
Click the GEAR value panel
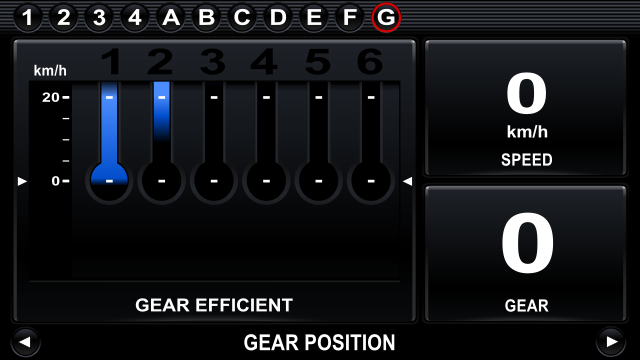(x=526, y=254)
